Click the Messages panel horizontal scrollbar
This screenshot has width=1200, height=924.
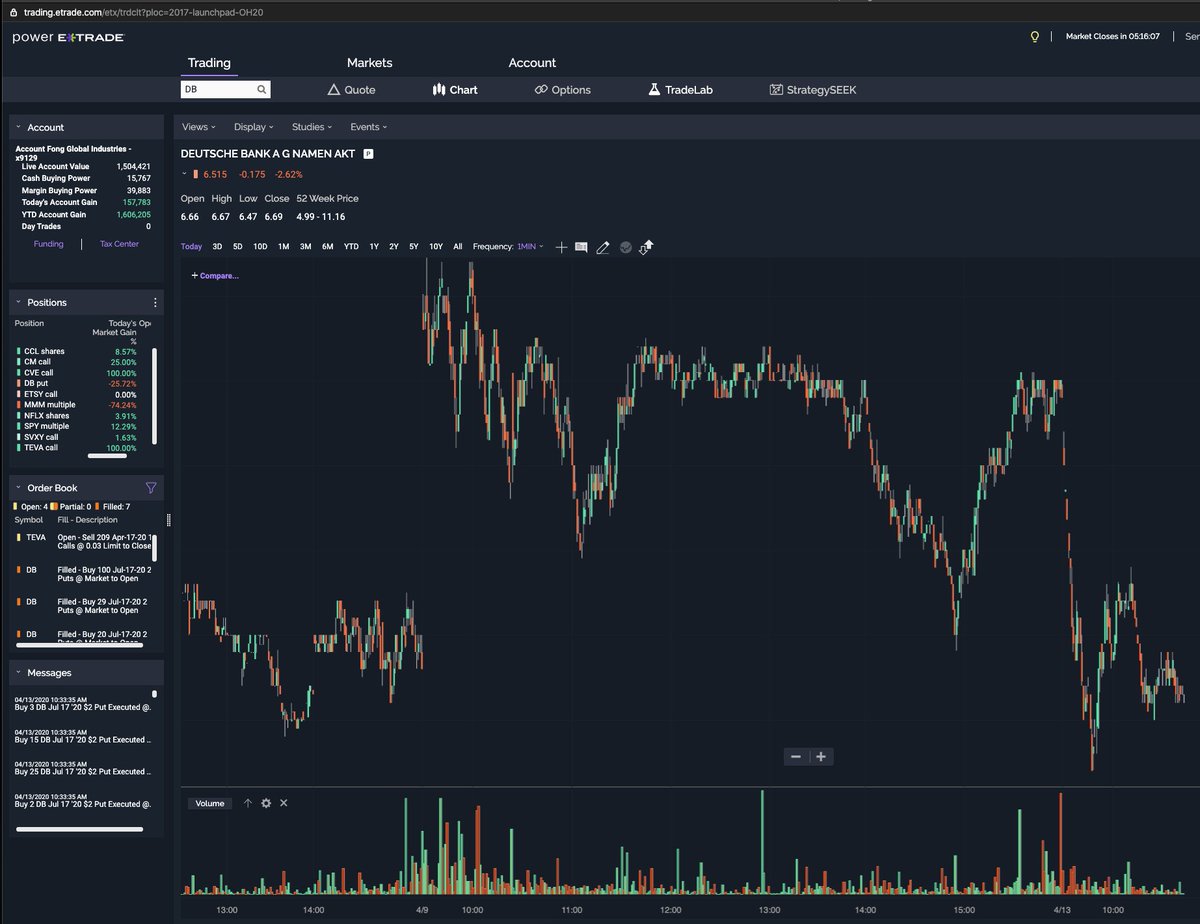(x=80, y=829)
